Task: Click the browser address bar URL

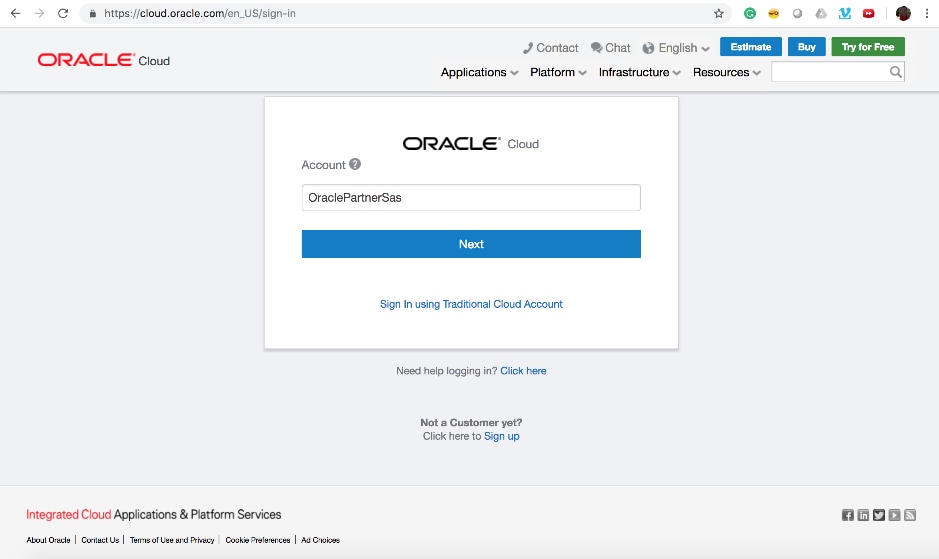Action: point(200,13)
